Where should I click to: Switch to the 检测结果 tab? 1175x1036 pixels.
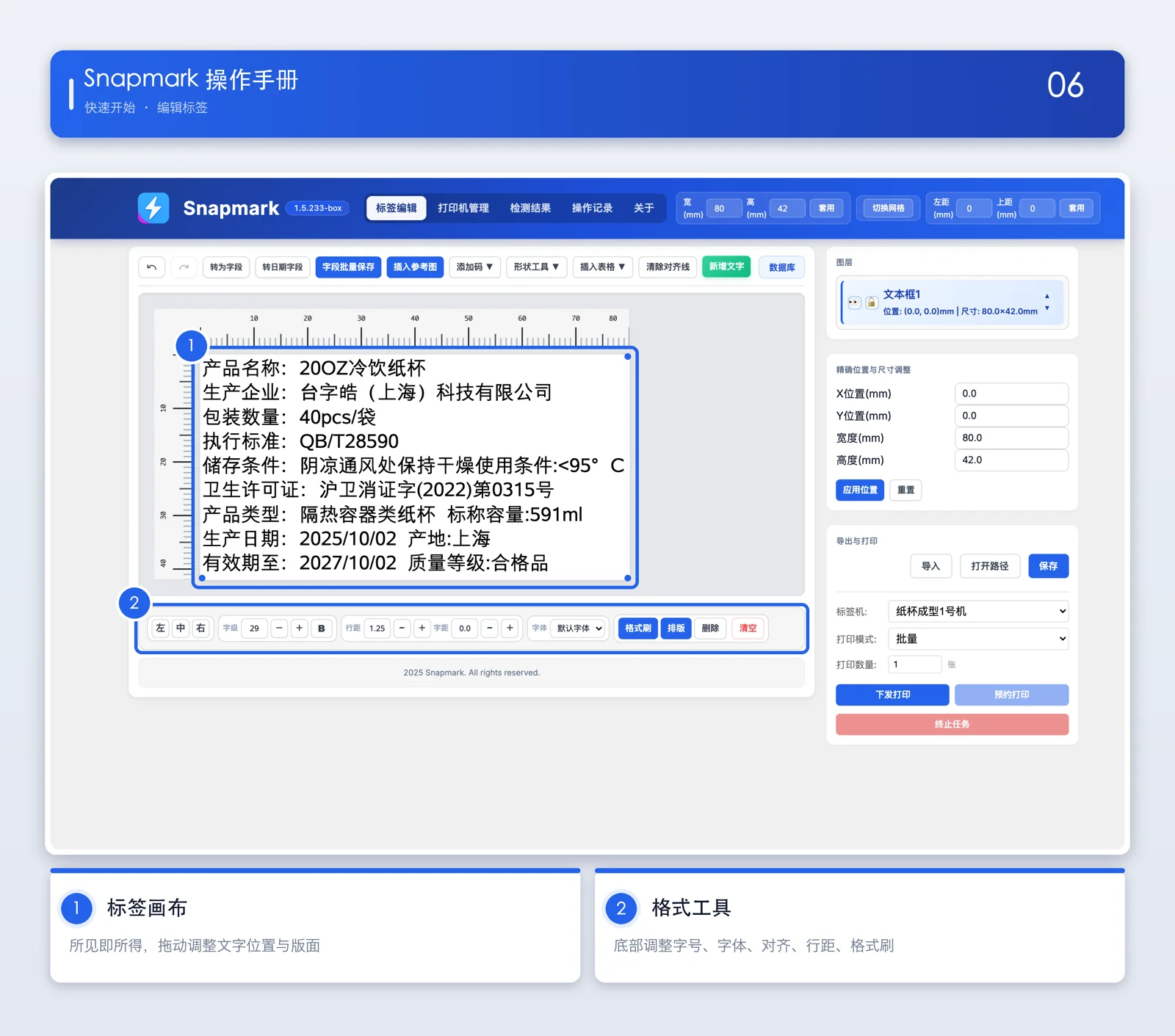coord(530,209)
